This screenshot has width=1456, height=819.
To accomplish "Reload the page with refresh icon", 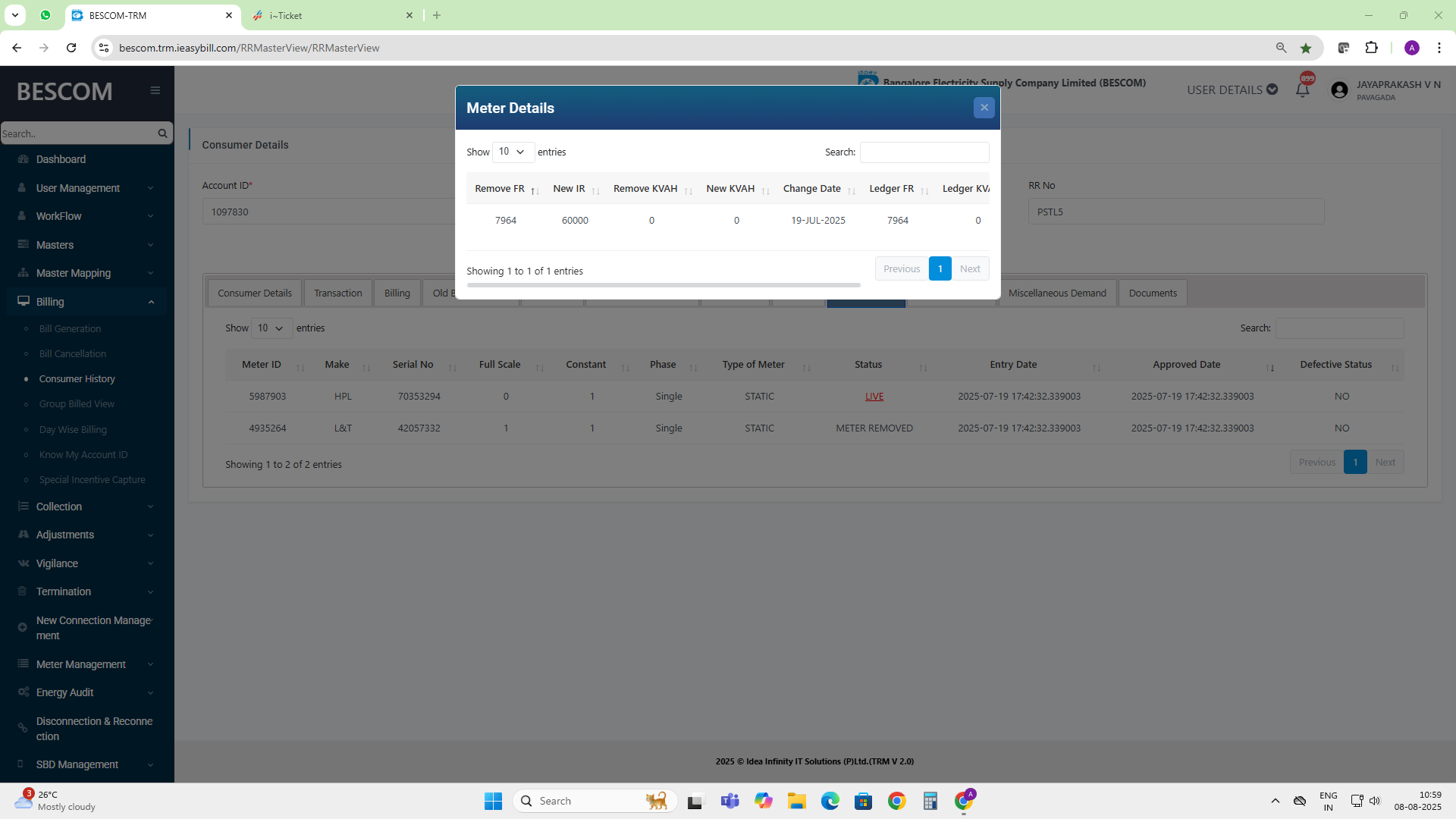I will [x=71, y=48].
